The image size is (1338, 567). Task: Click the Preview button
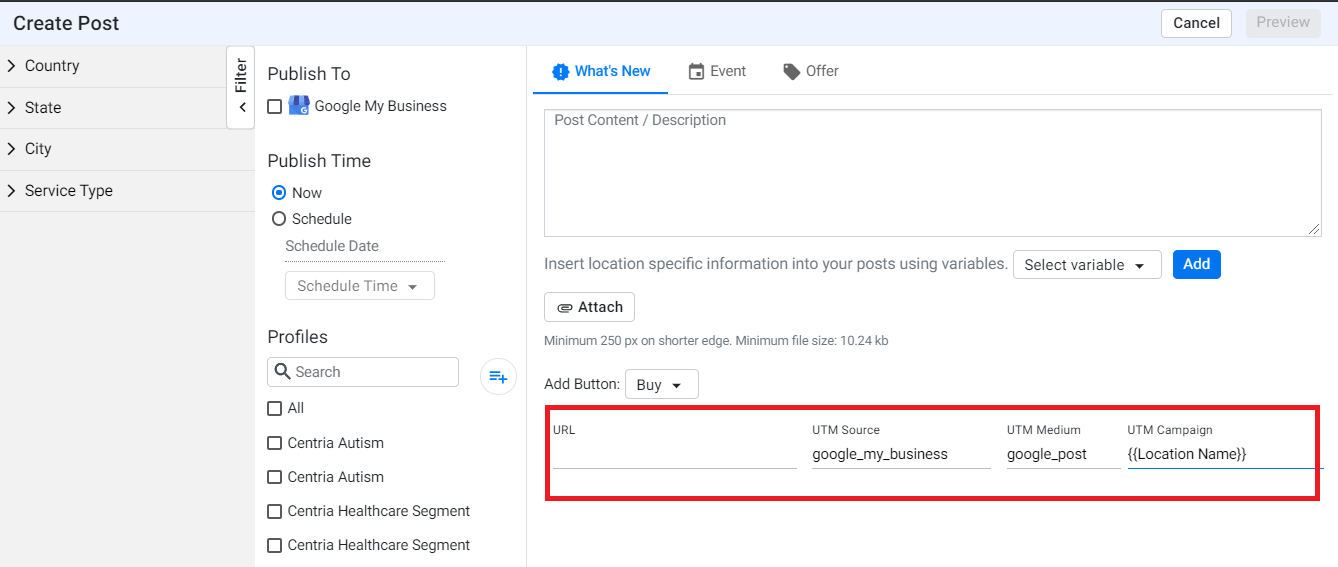click(1283, 23)
